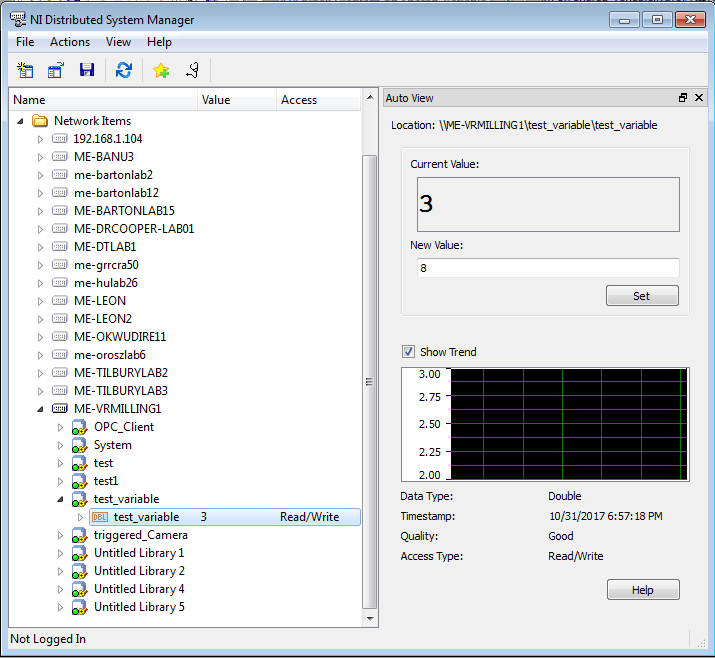Collapse the ME-VRMILLING1 node

[40, 409]
